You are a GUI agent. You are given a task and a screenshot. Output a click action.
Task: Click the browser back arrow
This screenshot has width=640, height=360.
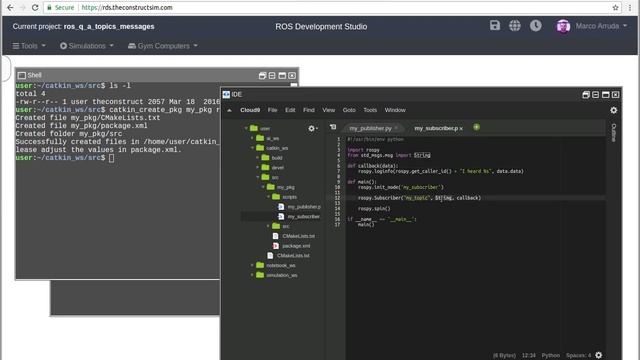coord(10,7)
